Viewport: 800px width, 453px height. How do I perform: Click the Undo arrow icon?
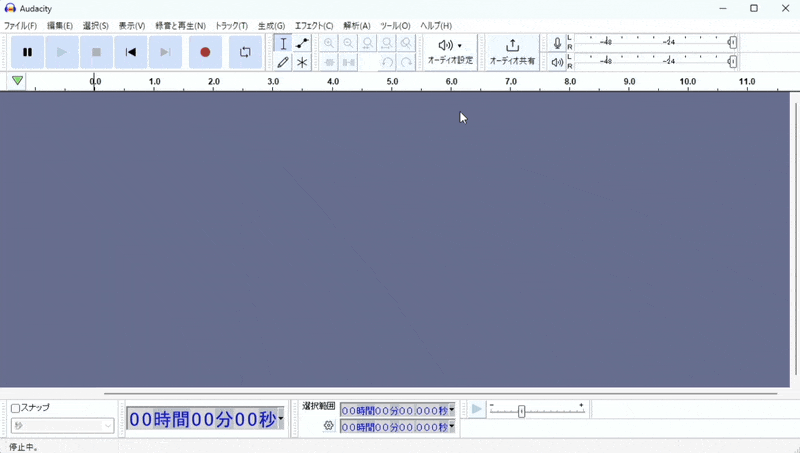(x=387, y=62)
